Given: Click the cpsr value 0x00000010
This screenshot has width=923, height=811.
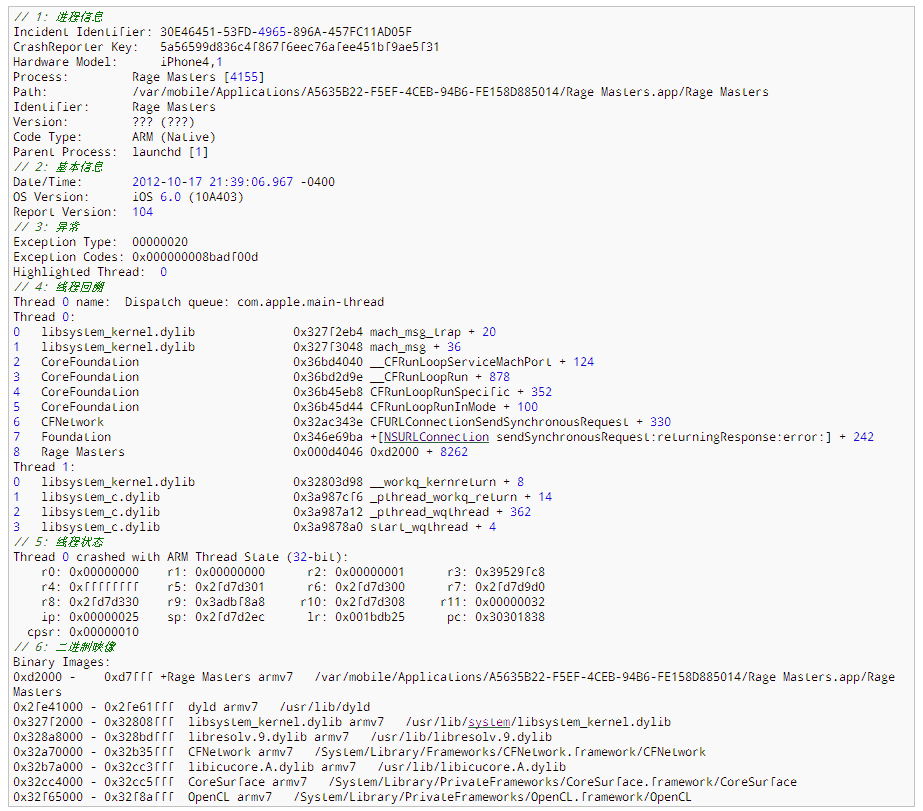Looking at the screenshot, I should (104, 632).
